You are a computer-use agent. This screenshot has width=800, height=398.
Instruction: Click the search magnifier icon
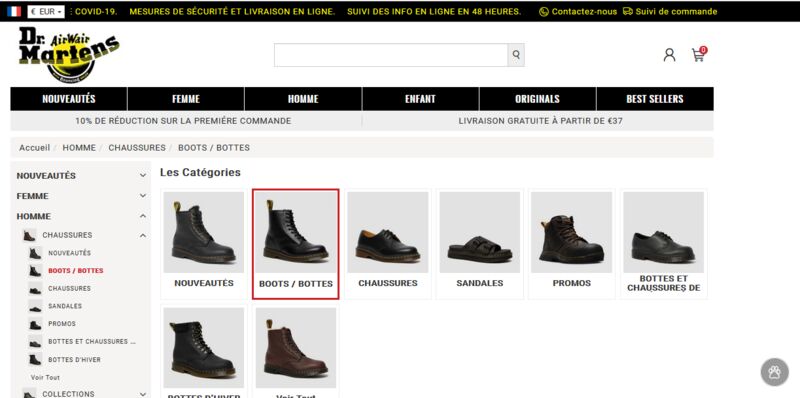pos(516,55)
